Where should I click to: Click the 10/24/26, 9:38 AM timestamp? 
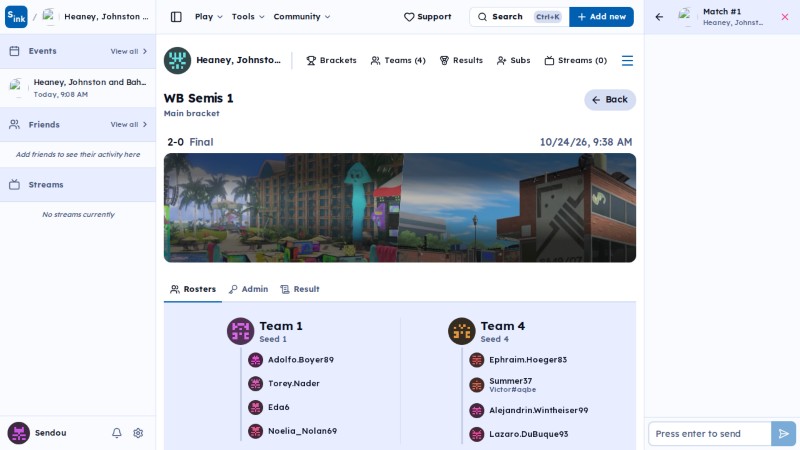pyautogui.click(x=586, y=142)
